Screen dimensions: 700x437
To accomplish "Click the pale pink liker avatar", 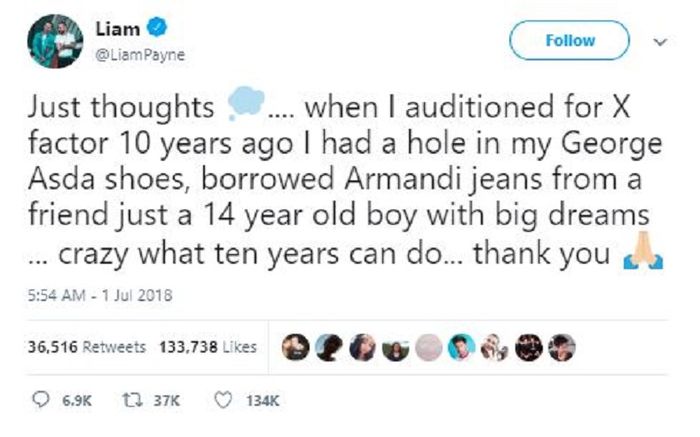I will tap(428, 347).
